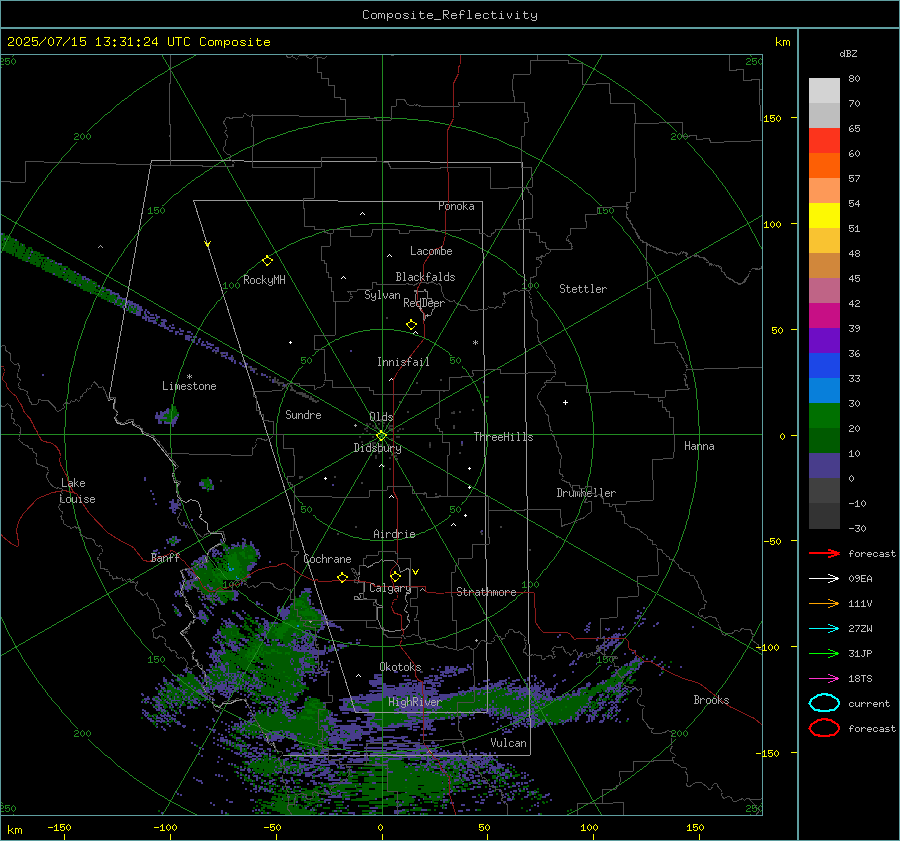The height and width of the screenshot is (841, 900).
Task: Click the cyan 27ZW arrow icon
Action: coord(824,628)
